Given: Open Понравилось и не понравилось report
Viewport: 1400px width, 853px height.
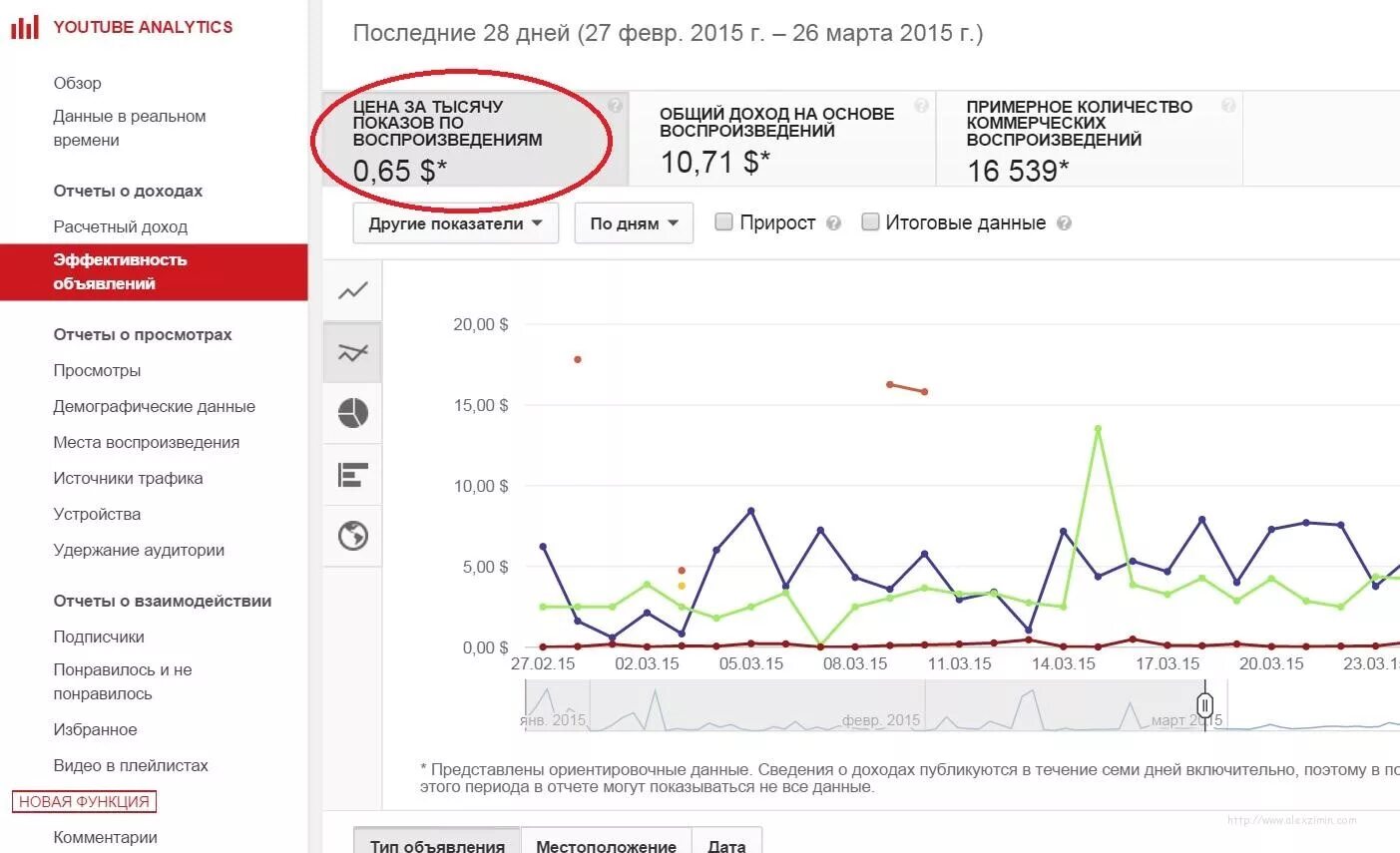Looking at the screenshot, I should tap(123, 681).
